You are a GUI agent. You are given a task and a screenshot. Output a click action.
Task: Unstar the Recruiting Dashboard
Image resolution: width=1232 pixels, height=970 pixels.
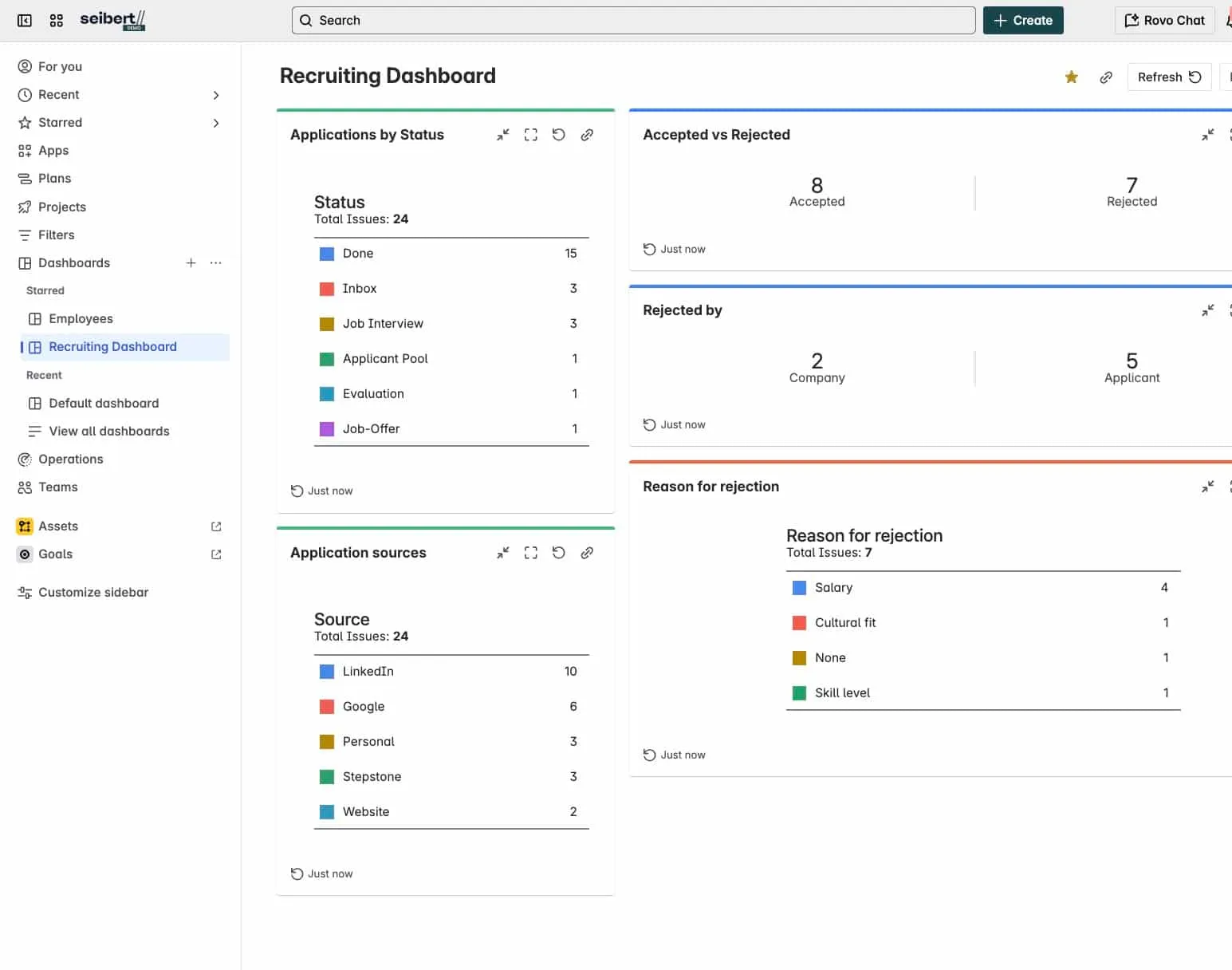coord(1071,77)
